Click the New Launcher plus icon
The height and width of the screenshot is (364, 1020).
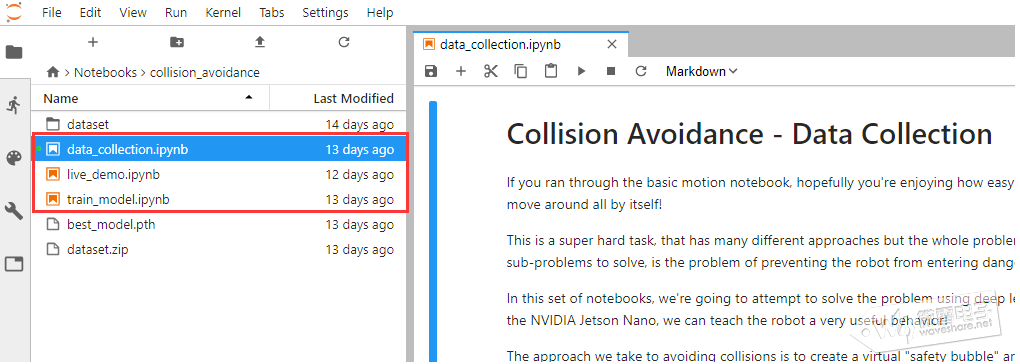92,42
